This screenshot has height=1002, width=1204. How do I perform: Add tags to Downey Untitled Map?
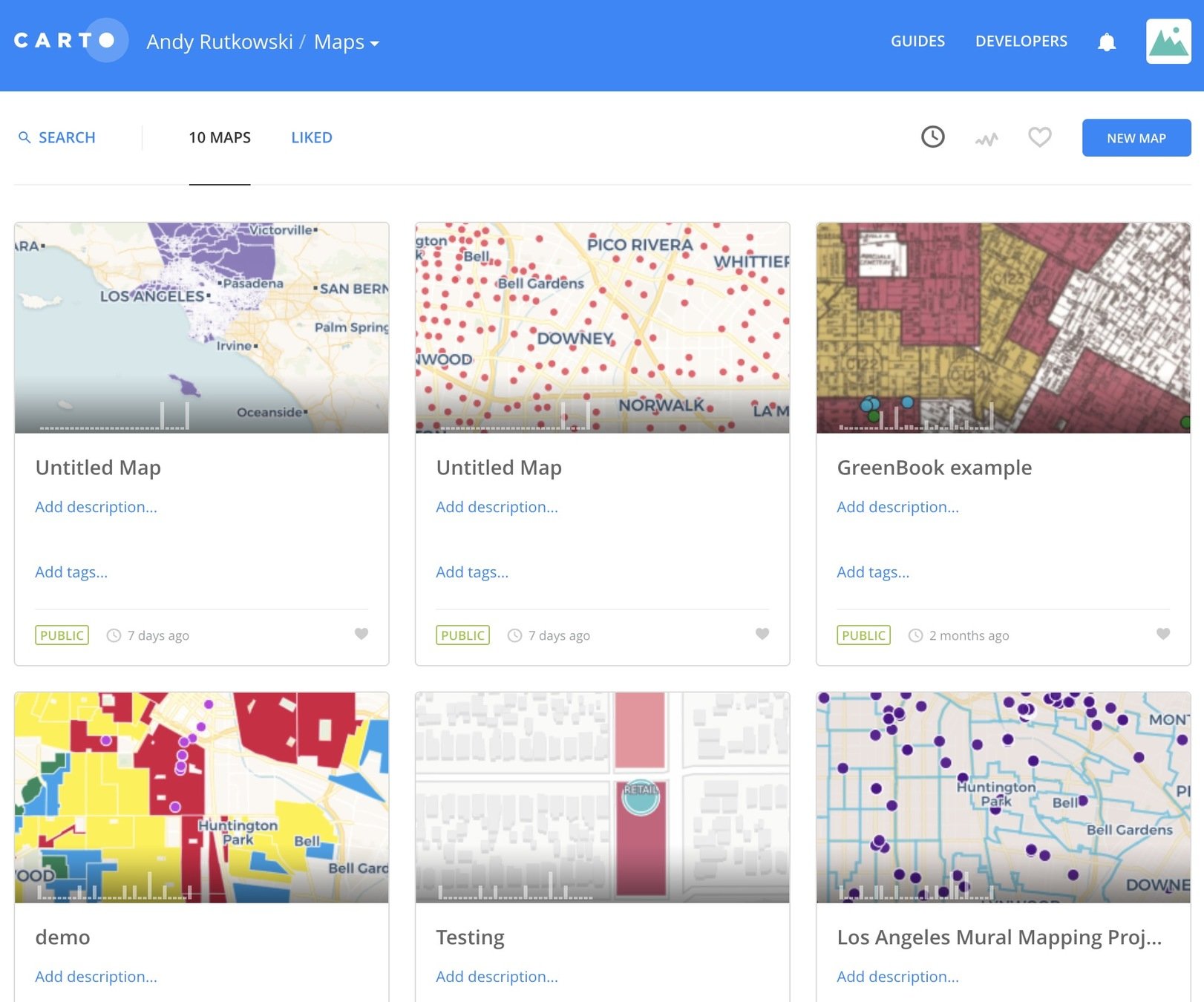[x=472, y=572]
